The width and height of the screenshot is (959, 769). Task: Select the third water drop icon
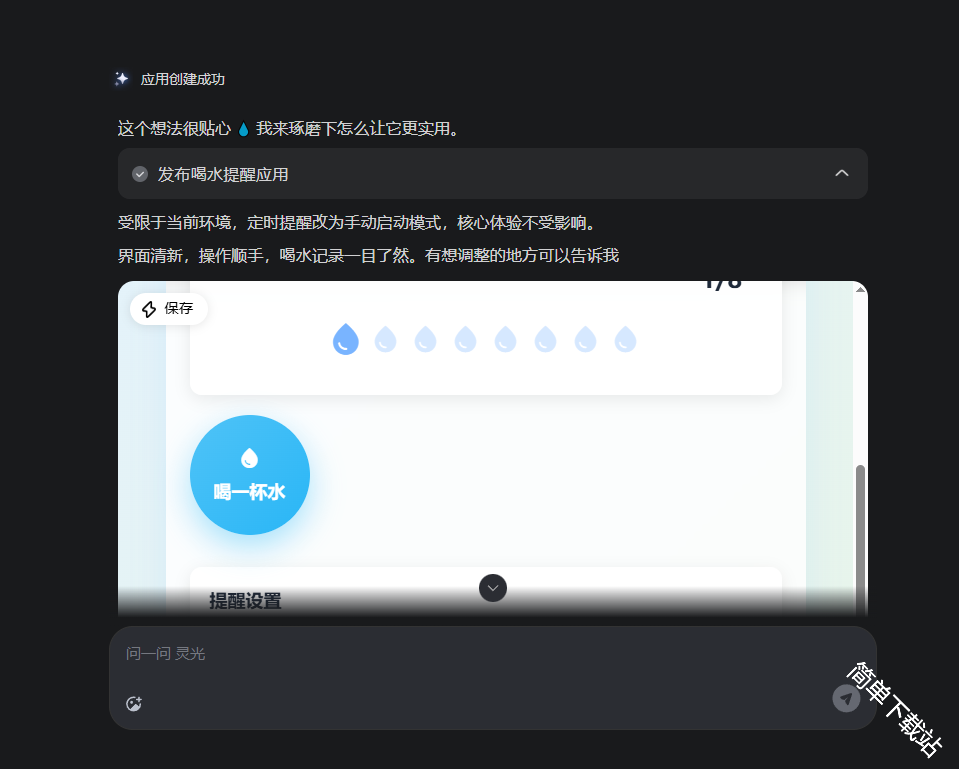[x=425, y=340]
